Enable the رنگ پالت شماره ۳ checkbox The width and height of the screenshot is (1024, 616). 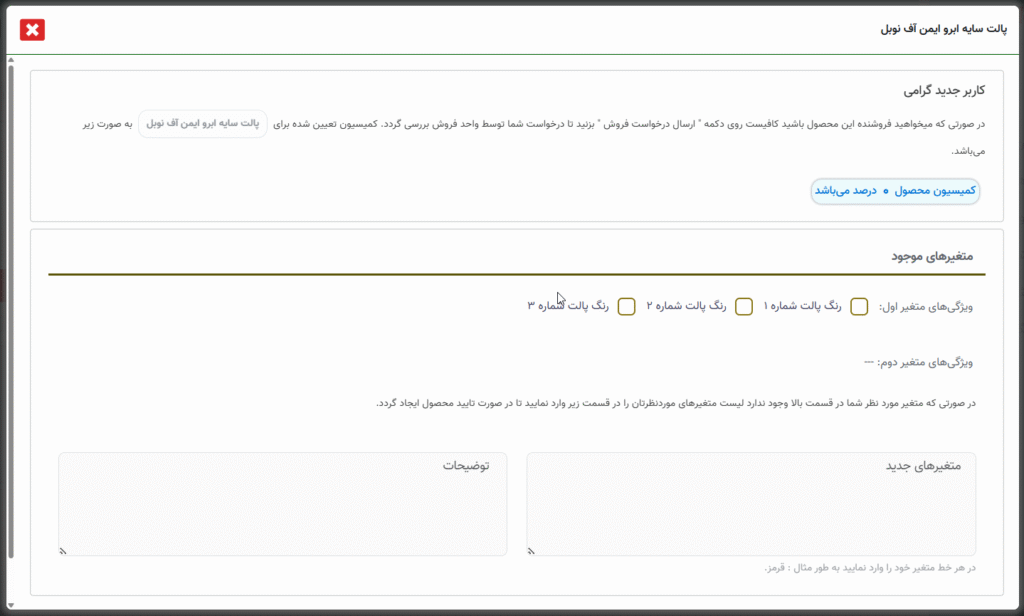[x=627, y=307]
